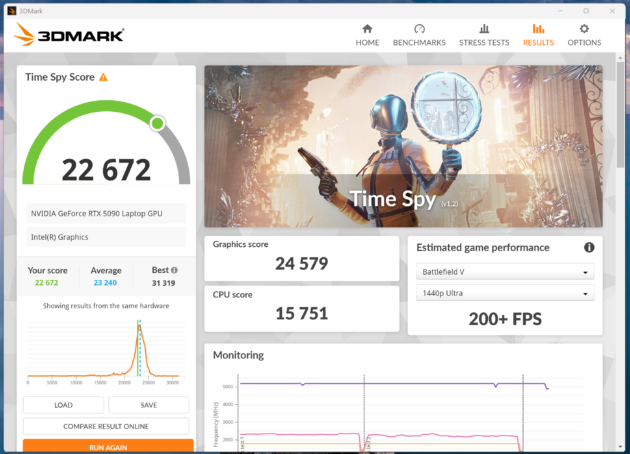Click the warning triangle beside Time Spy Score
This screenshot has height=454, width=630.
coord(103,77)
